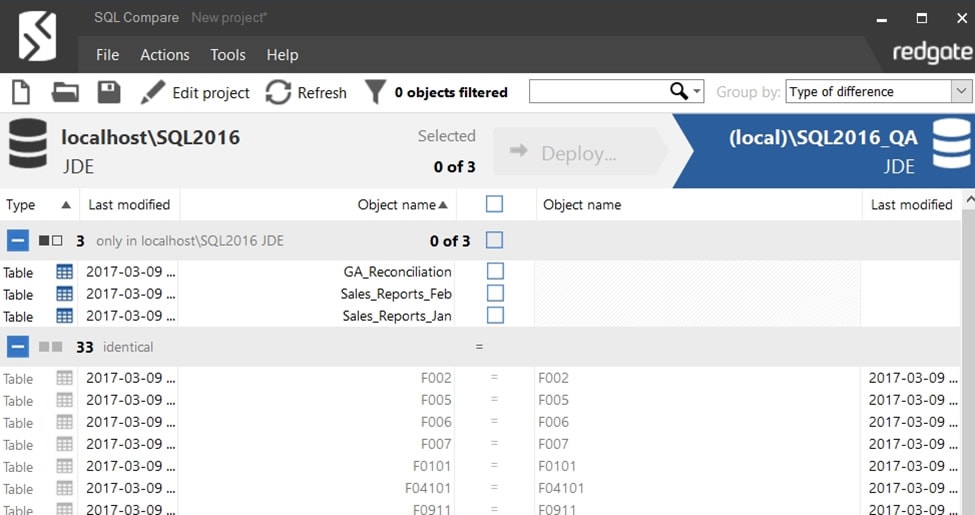The image size is (975, 515).
Task: Click the '(local)\SQL2016_QA' target server name
Action: click(x=823, y=137)
